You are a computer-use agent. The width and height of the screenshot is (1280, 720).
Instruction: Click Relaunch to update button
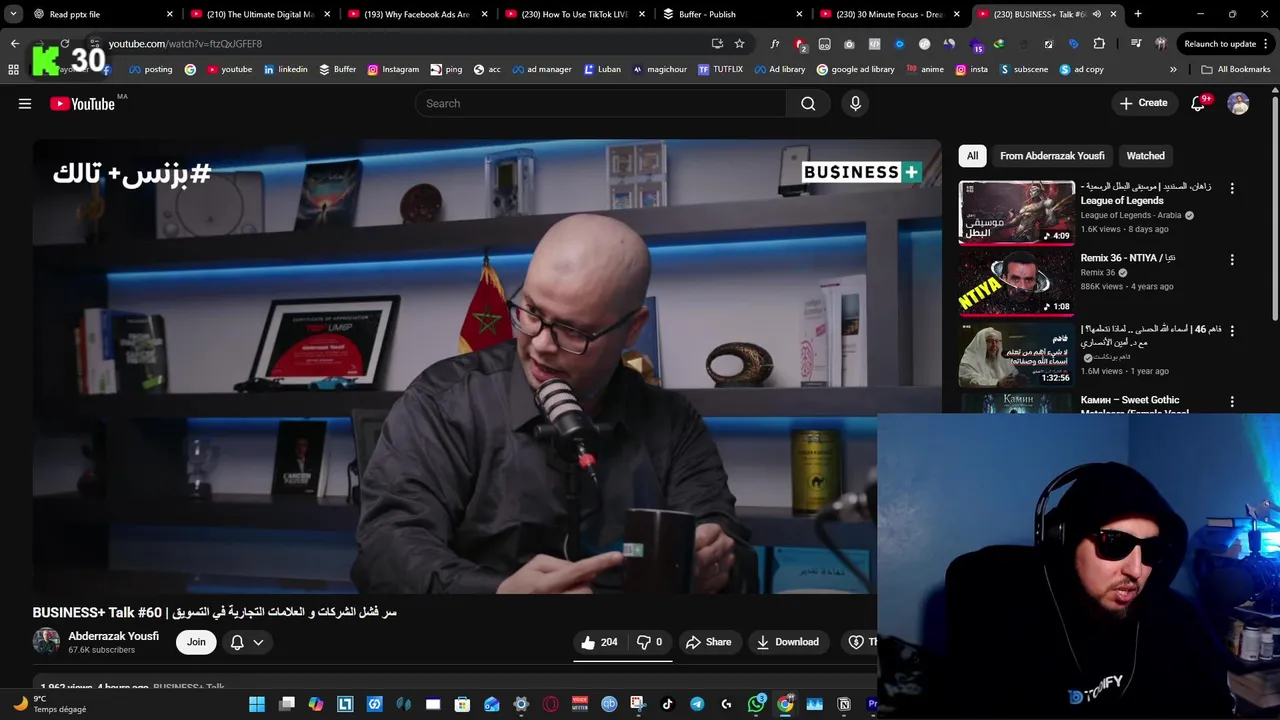point(1226,44)
